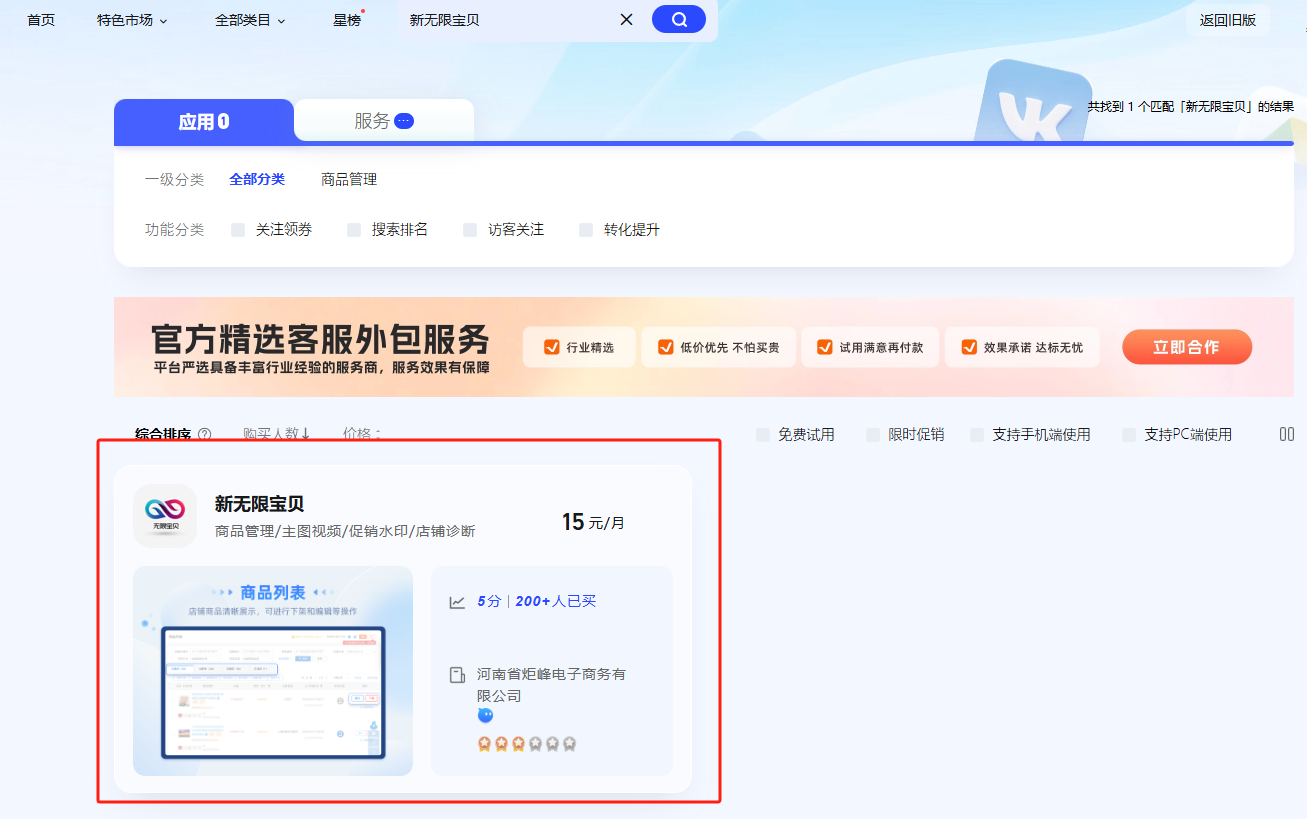Screen dimensions: 1307x819
Task: Select the 应用 tab
Action: 204,121
